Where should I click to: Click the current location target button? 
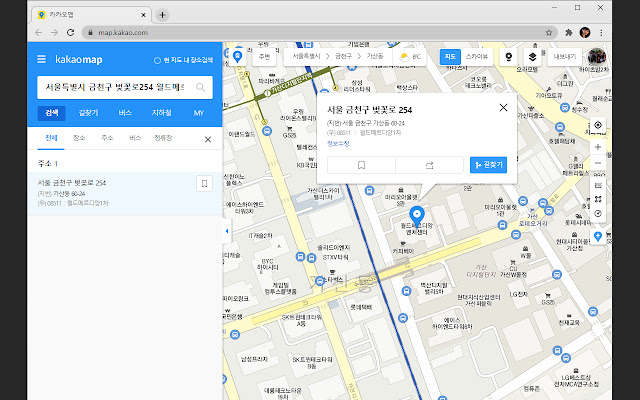pyautogui.click(x=598, y=125)
